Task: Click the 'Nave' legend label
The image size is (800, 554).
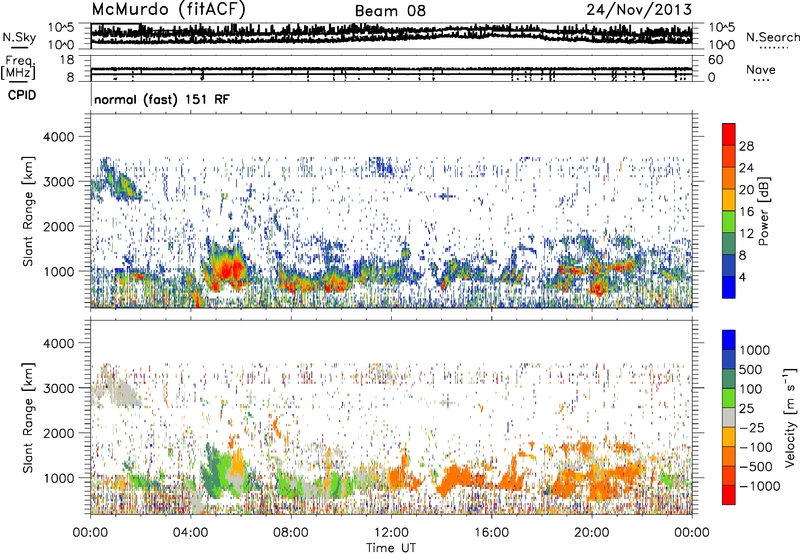Action: tap(761, 69)
